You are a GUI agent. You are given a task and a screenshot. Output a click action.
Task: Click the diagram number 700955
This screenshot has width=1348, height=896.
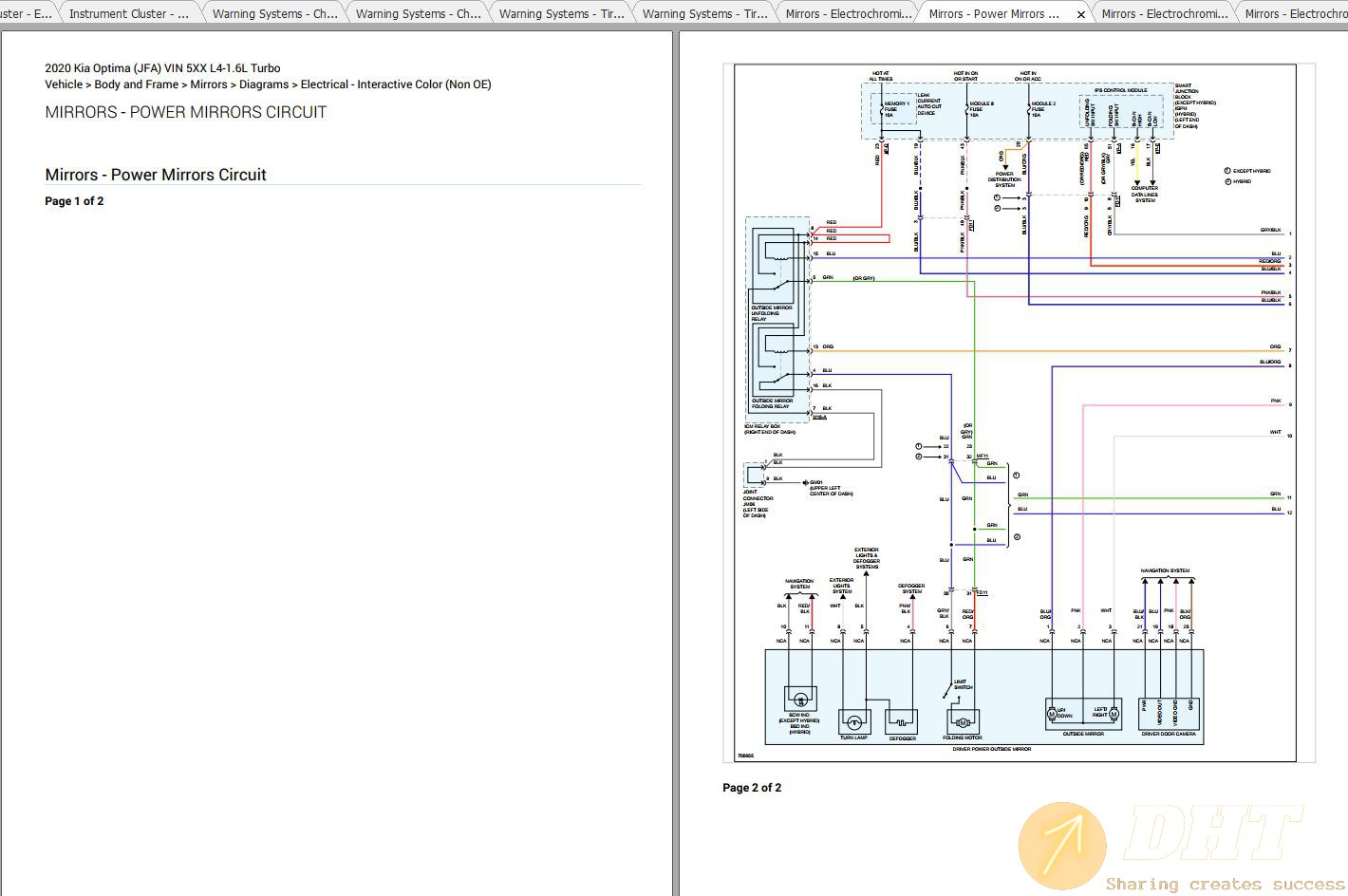tap(745, 756)
